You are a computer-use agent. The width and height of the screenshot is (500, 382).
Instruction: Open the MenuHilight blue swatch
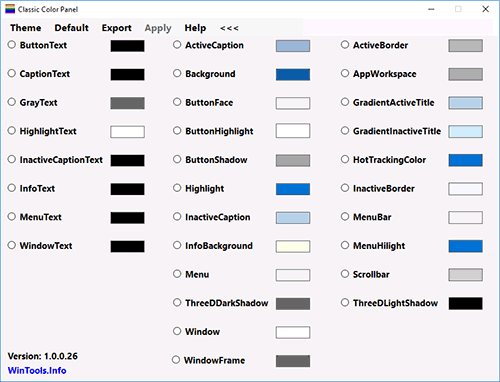465,247
